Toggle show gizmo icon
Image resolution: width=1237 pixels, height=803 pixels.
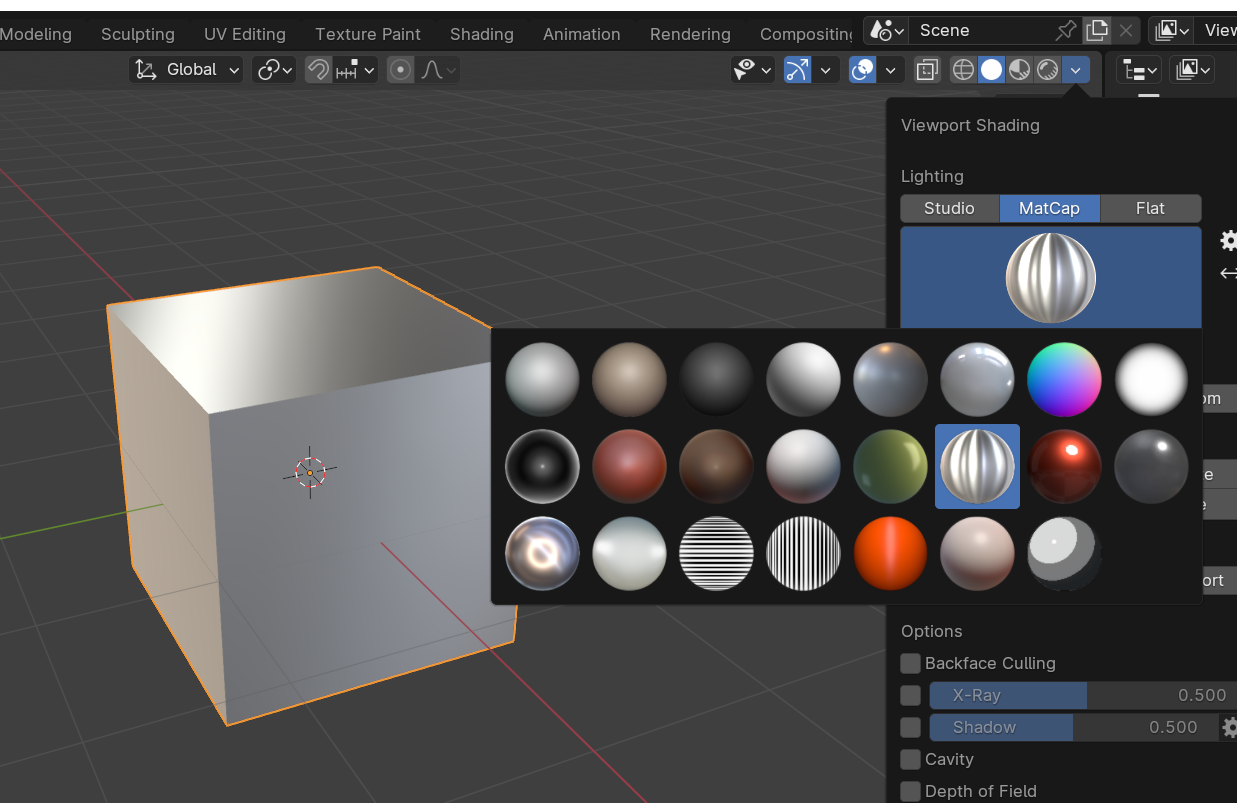click(x=797, y=70)
